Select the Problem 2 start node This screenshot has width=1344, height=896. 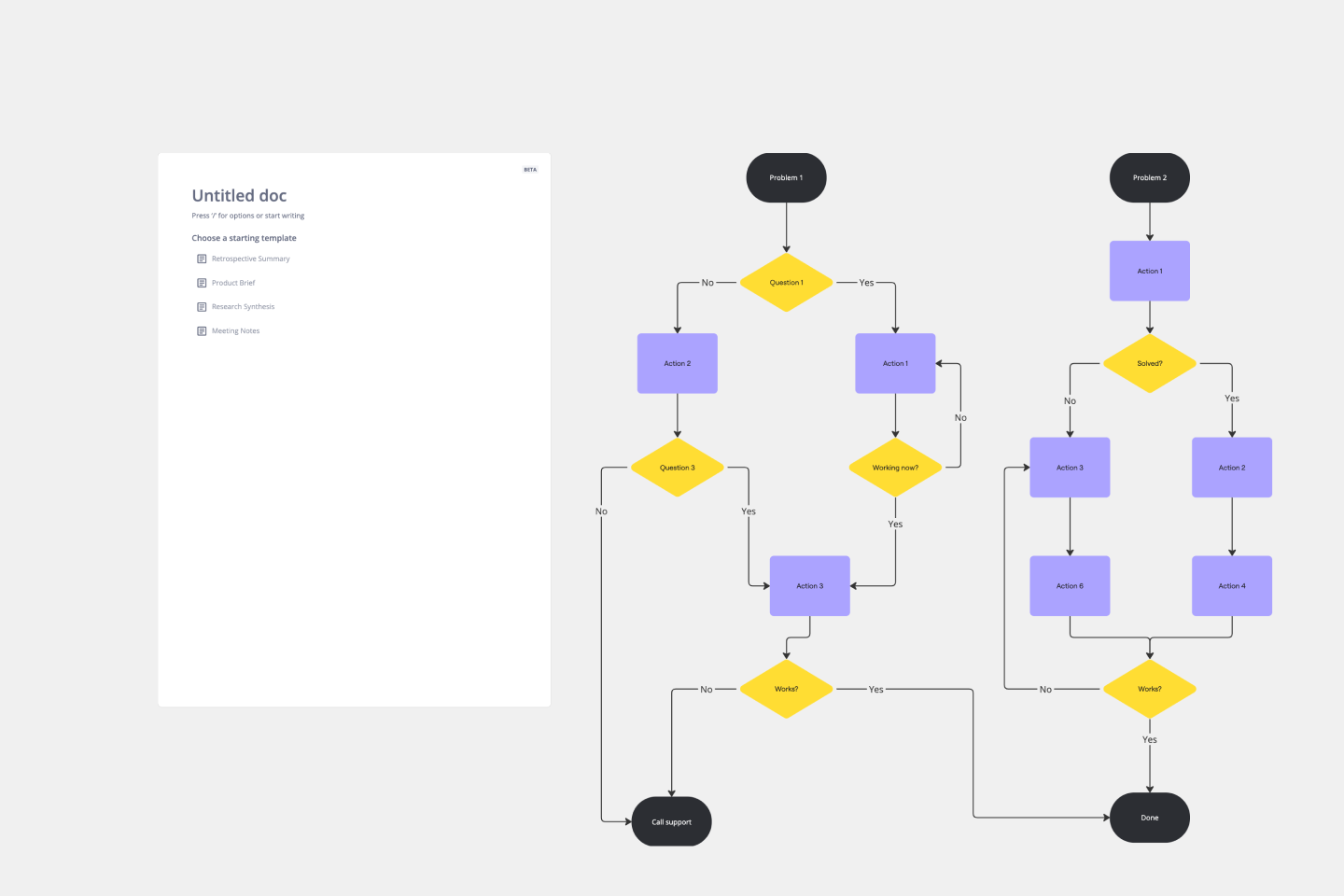(x=1149, y=177)
